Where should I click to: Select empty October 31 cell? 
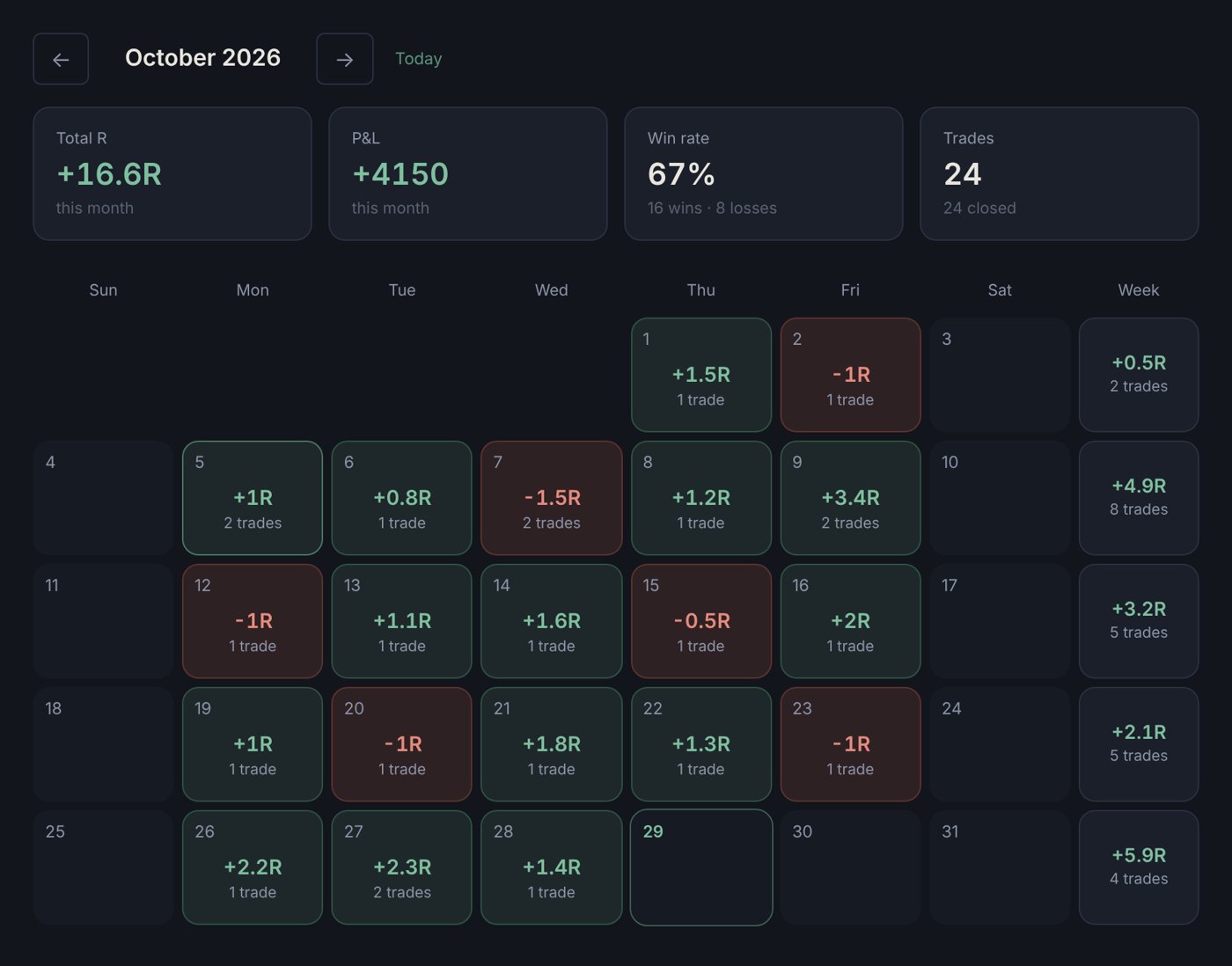click(x=1000, y=867)
